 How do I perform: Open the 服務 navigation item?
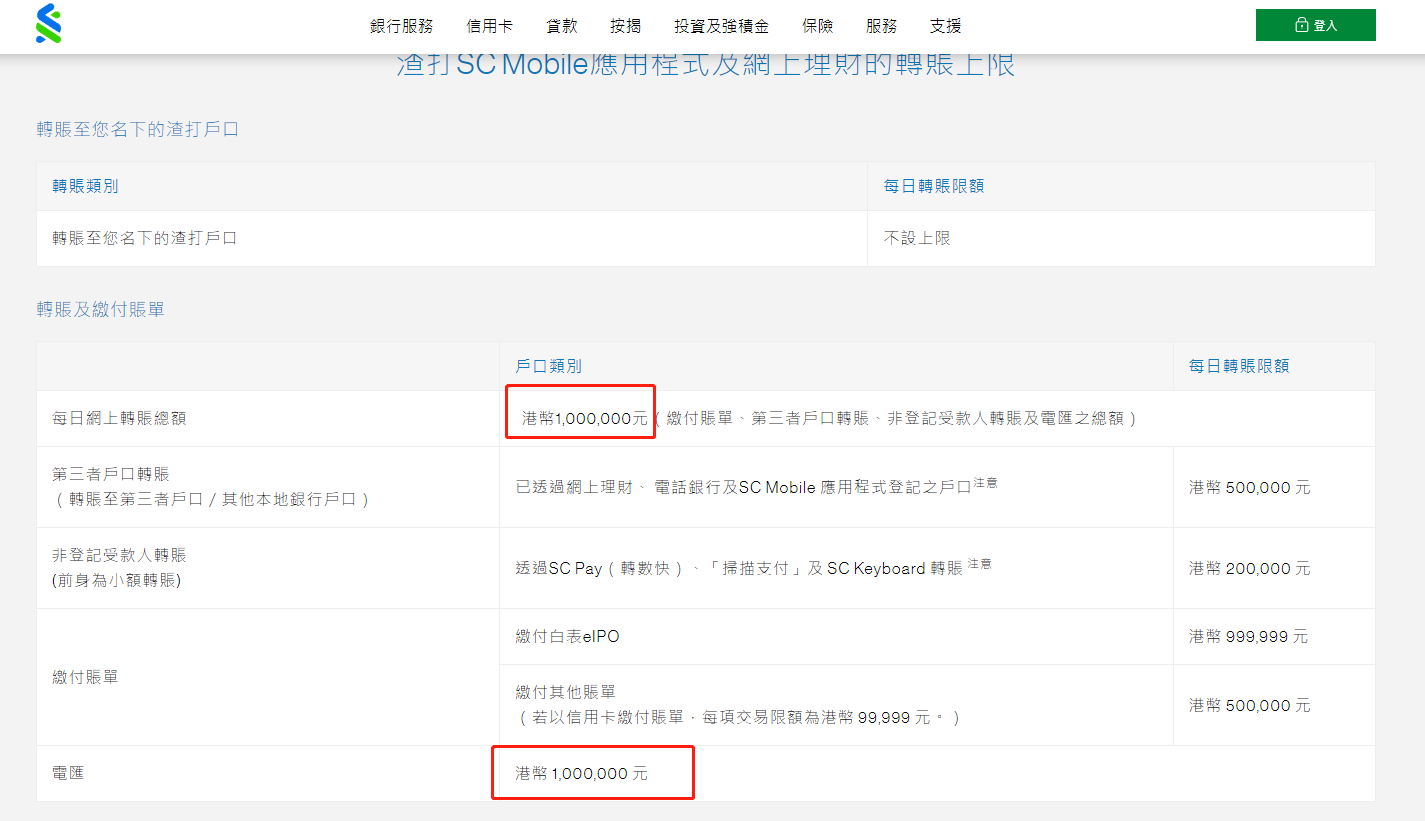click(881, 26)
